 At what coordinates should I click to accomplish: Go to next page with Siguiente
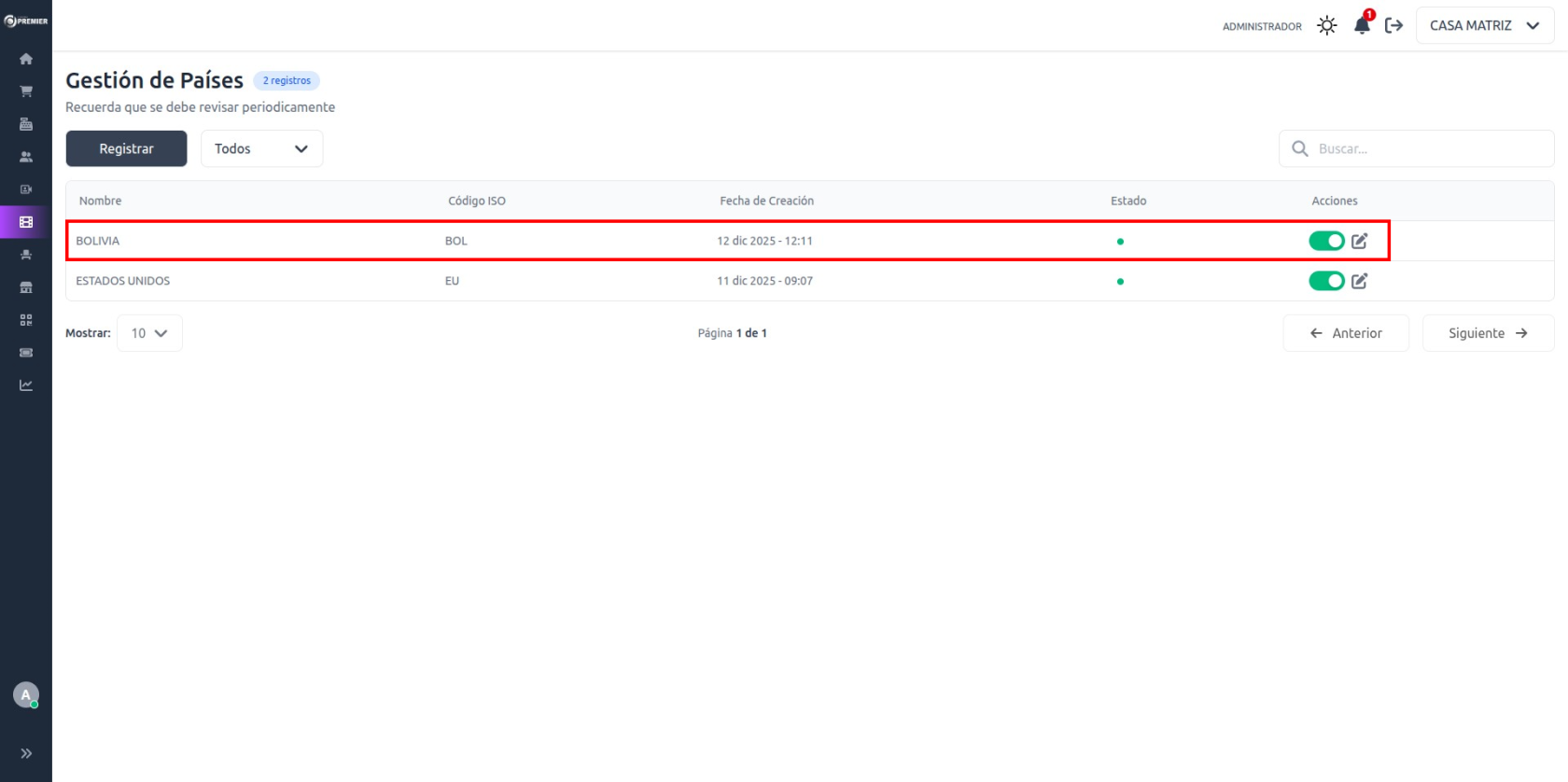click(x=1488, y=333)
